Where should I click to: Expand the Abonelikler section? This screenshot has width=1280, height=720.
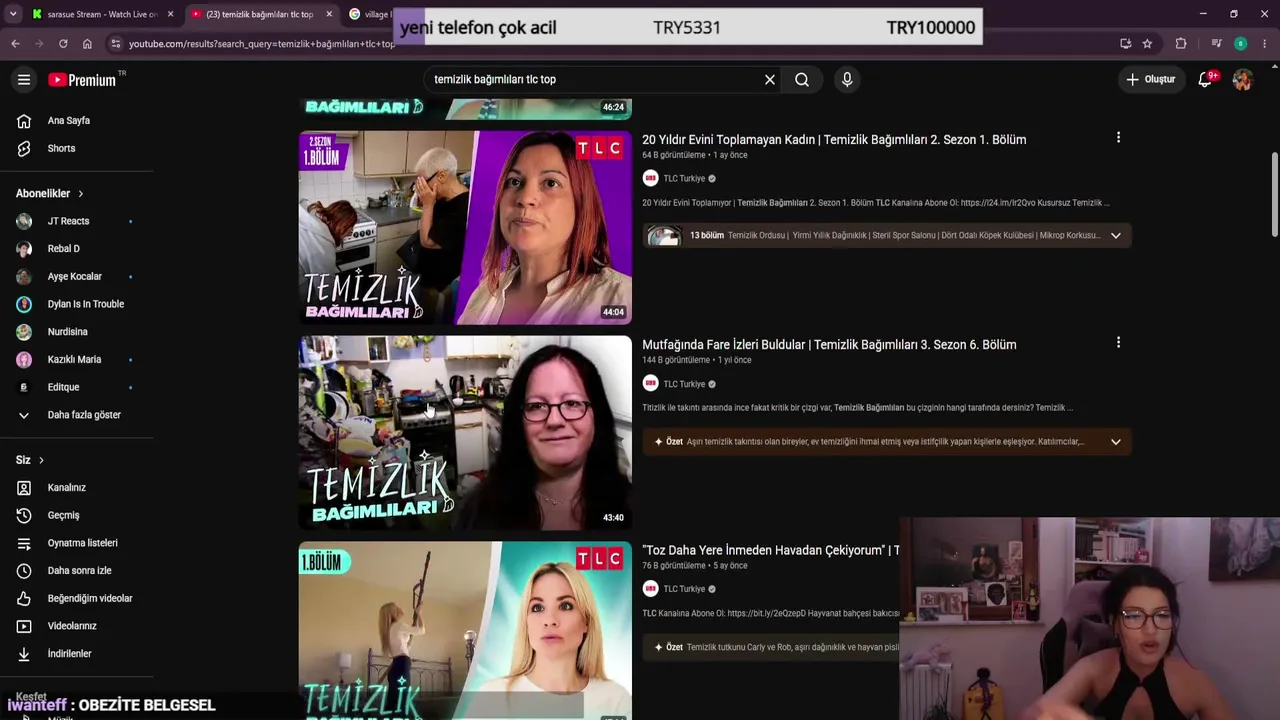(x=50, y=194)
